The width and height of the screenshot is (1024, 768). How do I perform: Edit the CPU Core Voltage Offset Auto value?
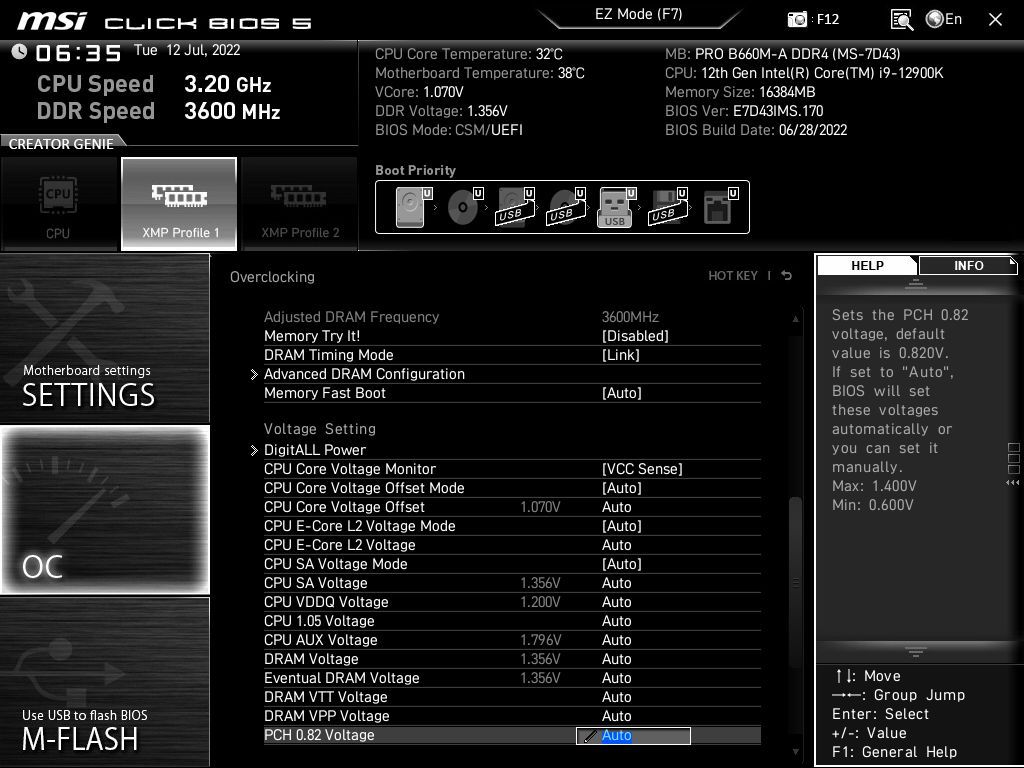pos(616,507)
